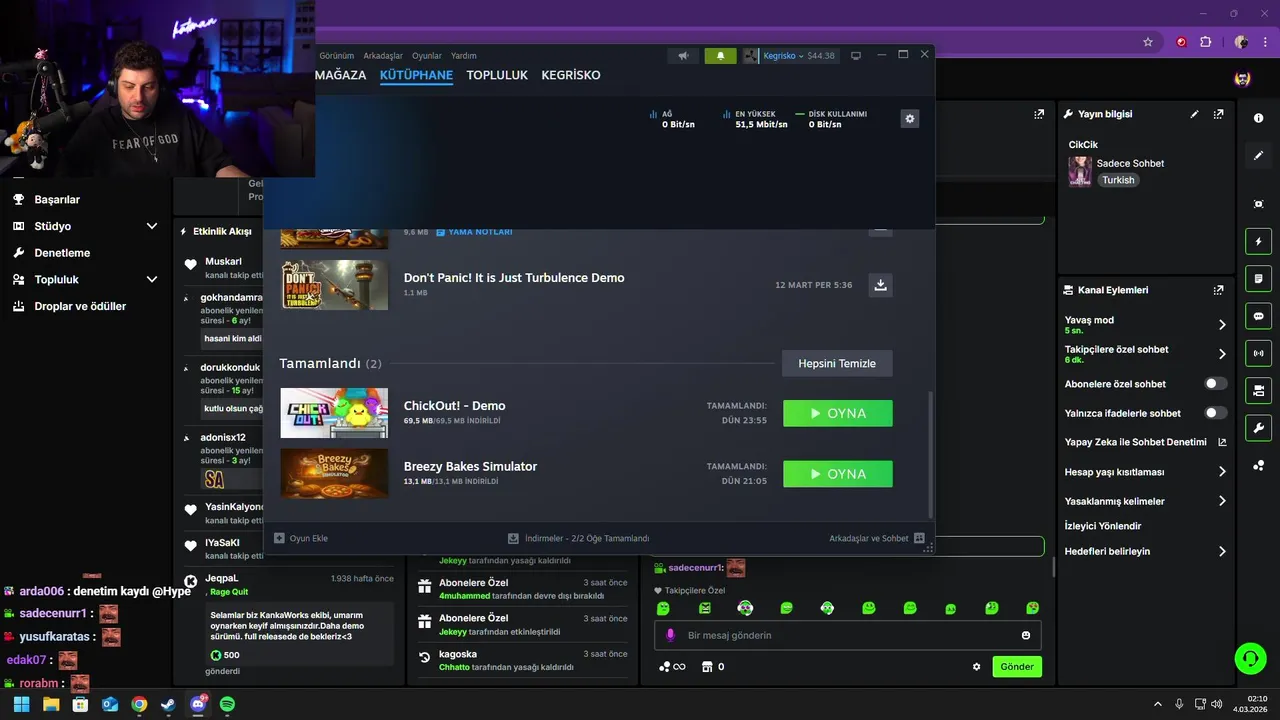This screenshot has height=720, width=1280.
Task: Open Takipçilere özel sohbet options
Action: [1222, 354]
